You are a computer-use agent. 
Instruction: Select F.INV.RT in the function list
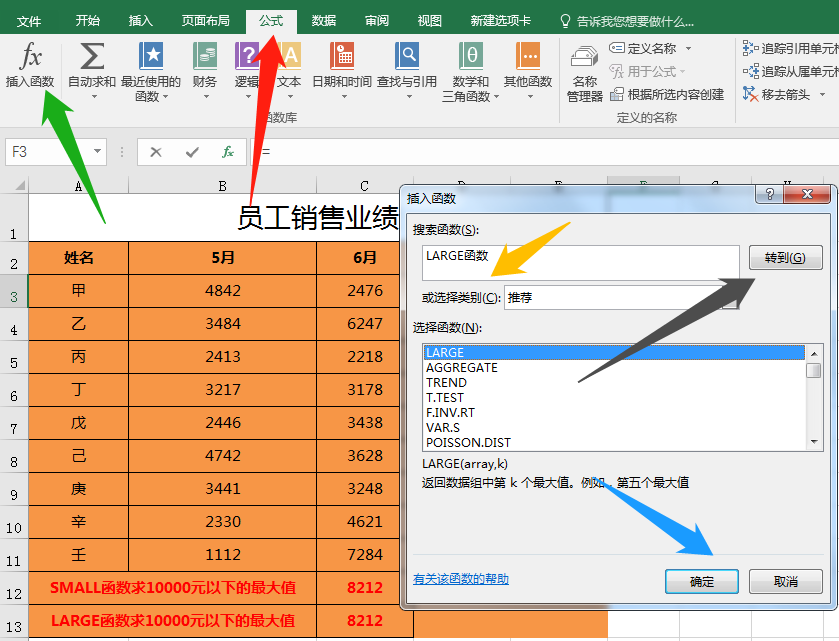(x=614, y=413)
